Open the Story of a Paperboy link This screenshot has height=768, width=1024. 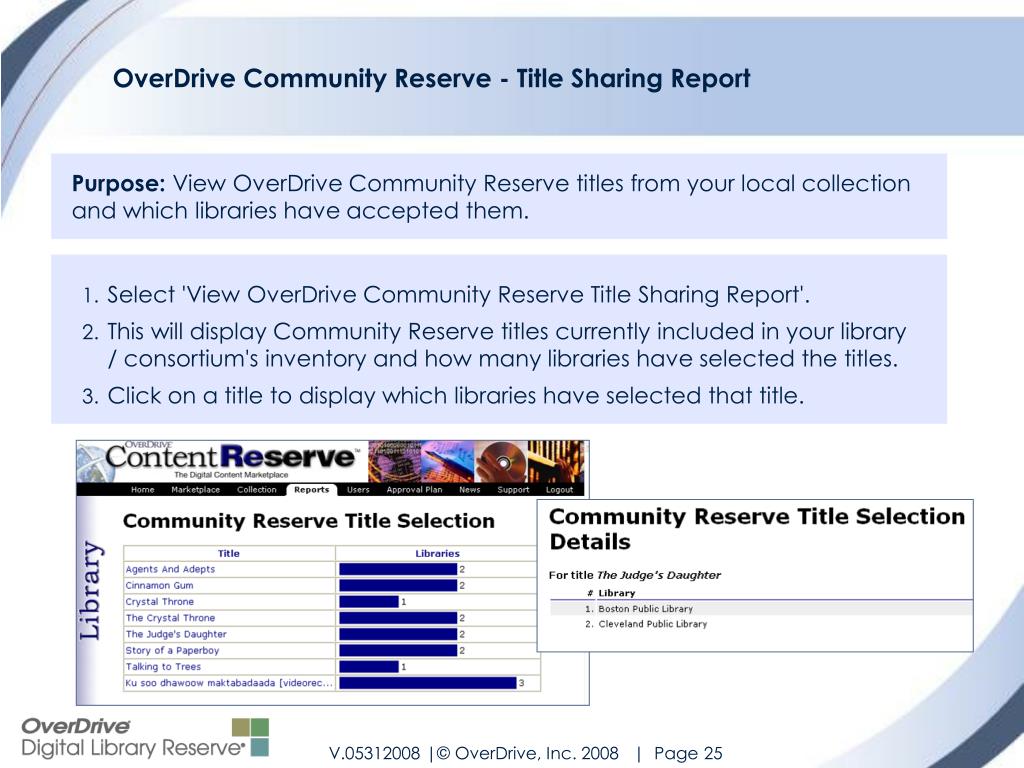172,650
